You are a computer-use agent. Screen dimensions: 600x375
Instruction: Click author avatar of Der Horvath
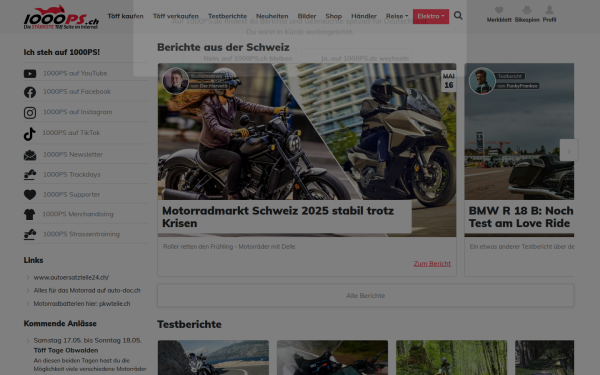click(x=176, y=81)
